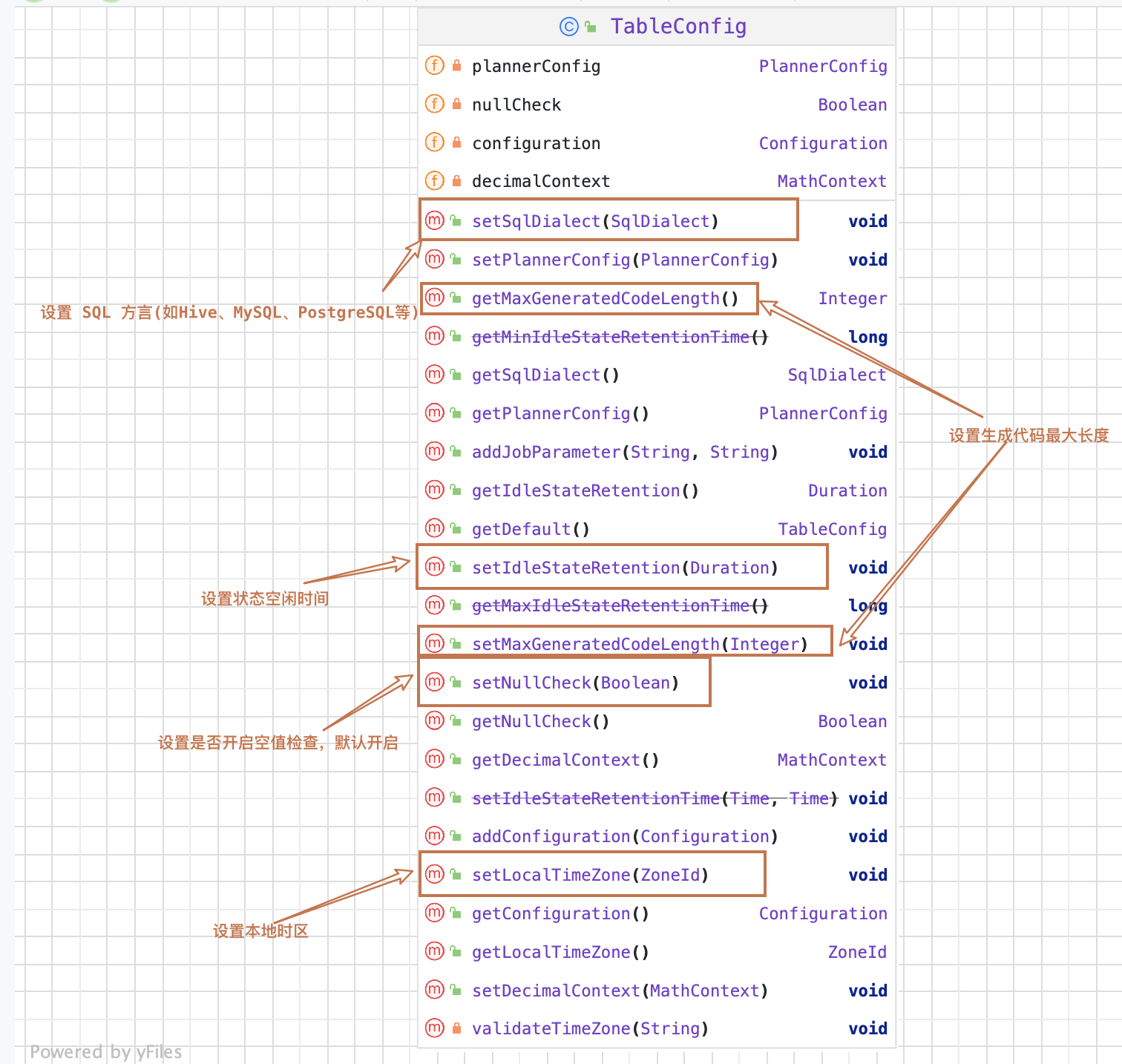1122x1064 pixels.
Task: Click the method icon of setLocalTimeZone
Action: pos(435,874)
